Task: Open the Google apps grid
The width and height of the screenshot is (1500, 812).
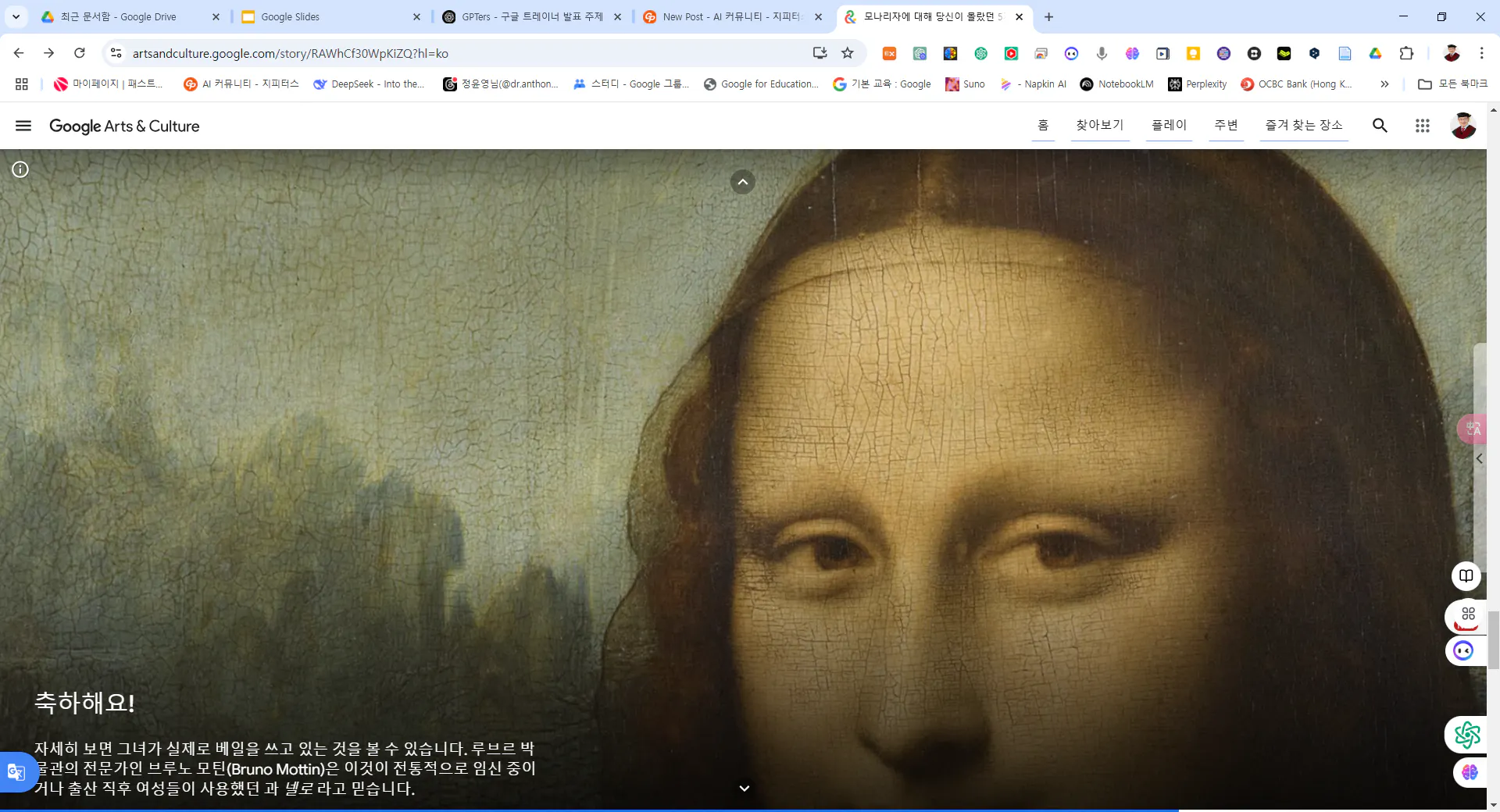Action: click(x=1422, y=126)
